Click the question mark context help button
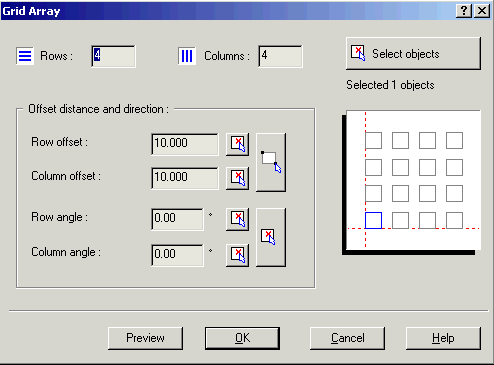 (464, 11)
